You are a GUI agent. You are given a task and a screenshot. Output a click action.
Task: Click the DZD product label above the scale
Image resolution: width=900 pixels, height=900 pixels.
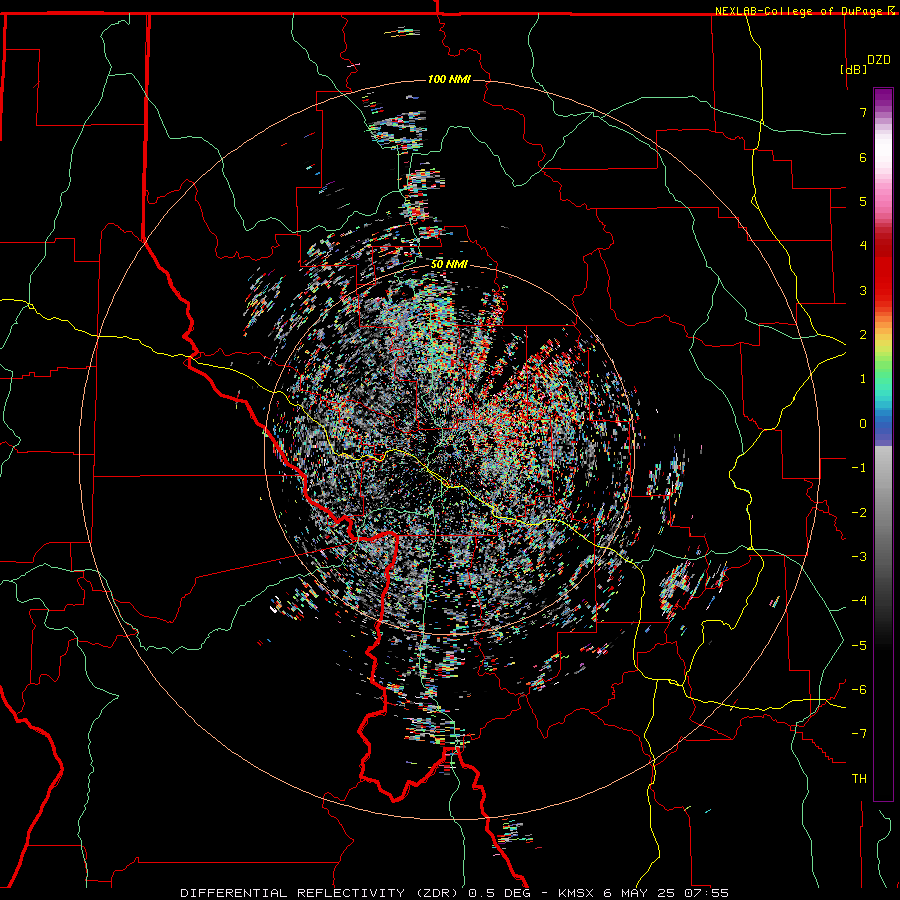[879, 60]
